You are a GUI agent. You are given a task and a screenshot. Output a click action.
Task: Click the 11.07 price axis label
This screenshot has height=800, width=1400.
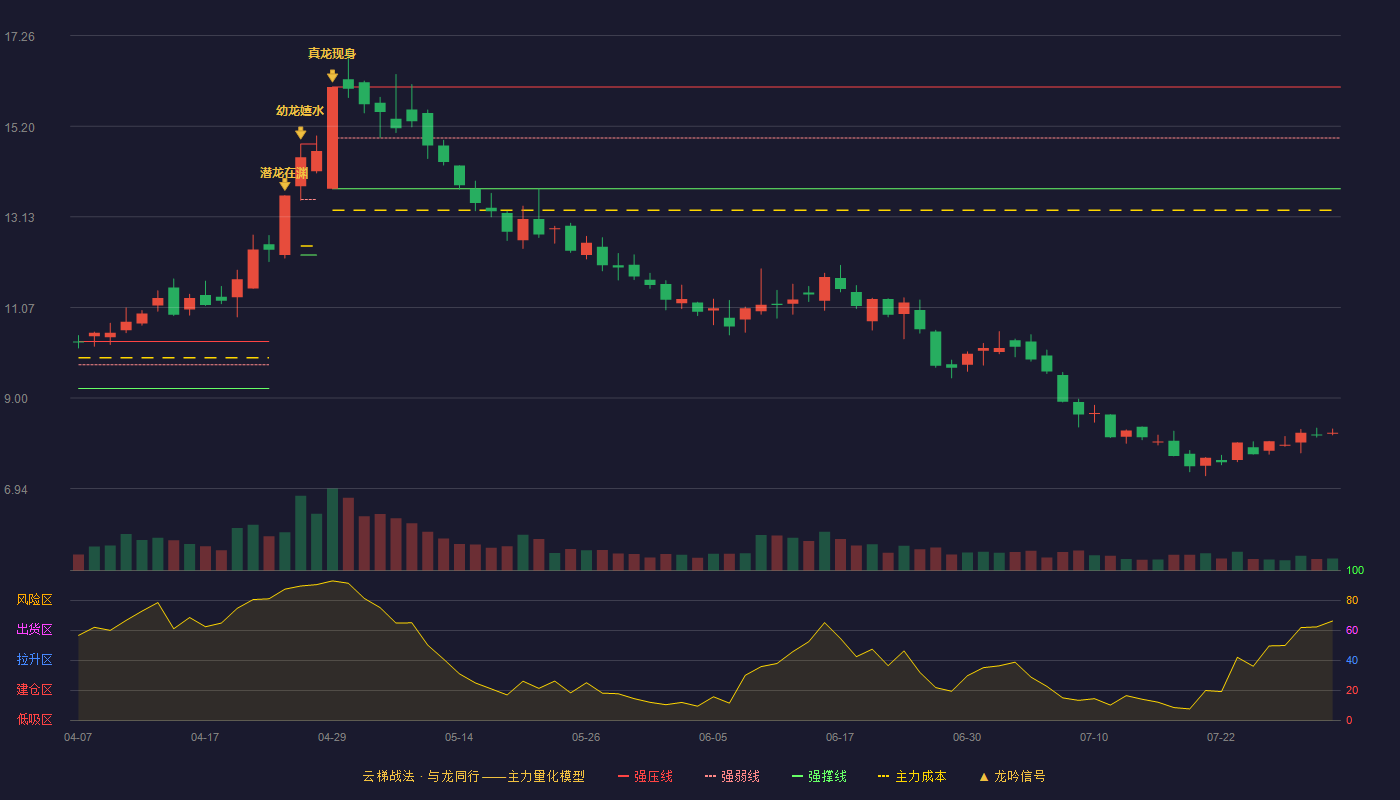(19, 309)
